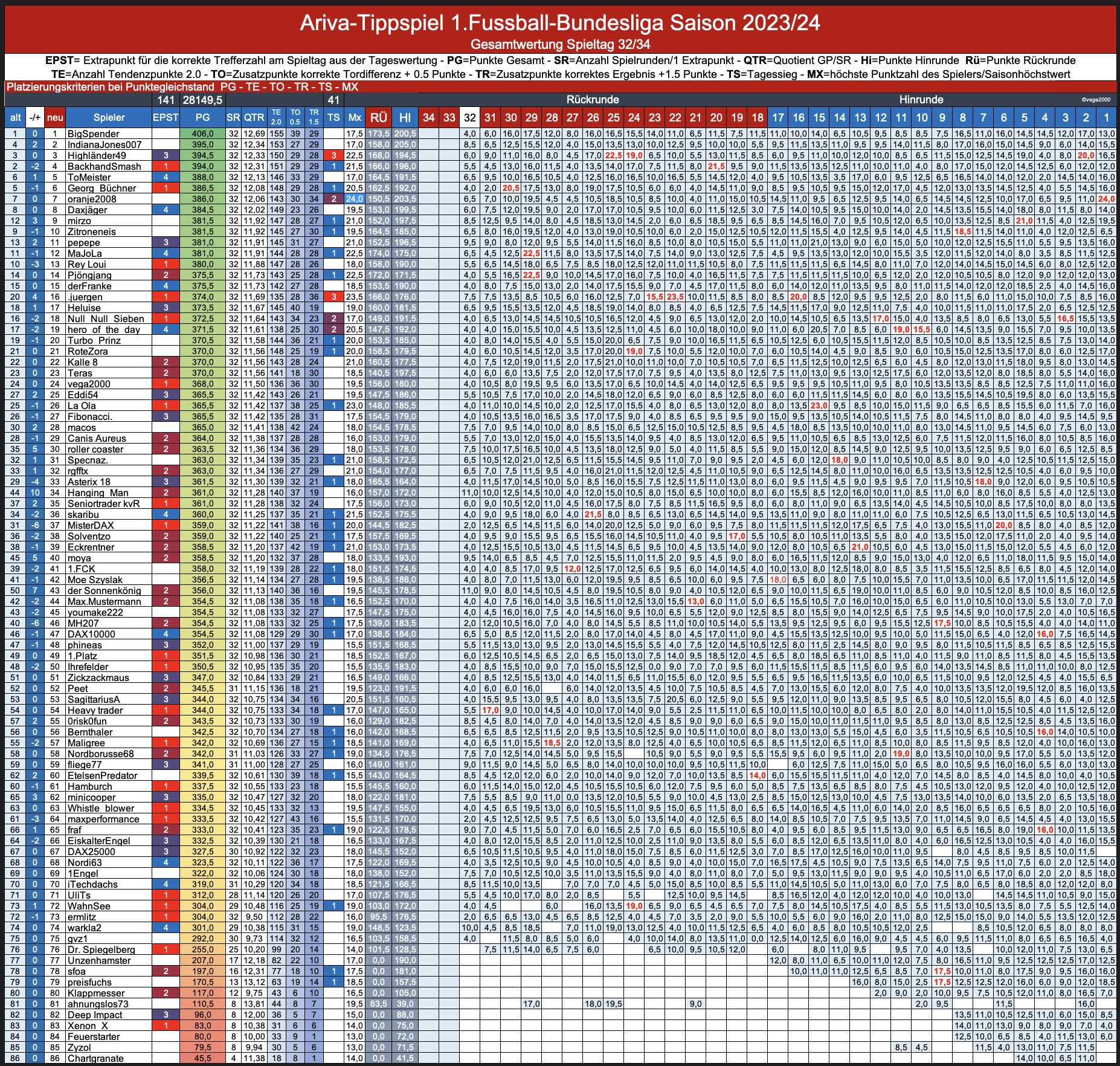Click player name 'EiskalterEngel'

point(99,841)
